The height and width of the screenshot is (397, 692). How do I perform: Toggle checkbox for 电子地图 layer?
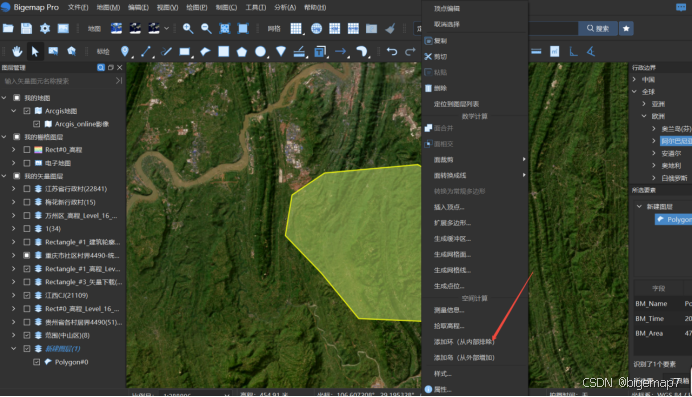click(x=27, y=163)
